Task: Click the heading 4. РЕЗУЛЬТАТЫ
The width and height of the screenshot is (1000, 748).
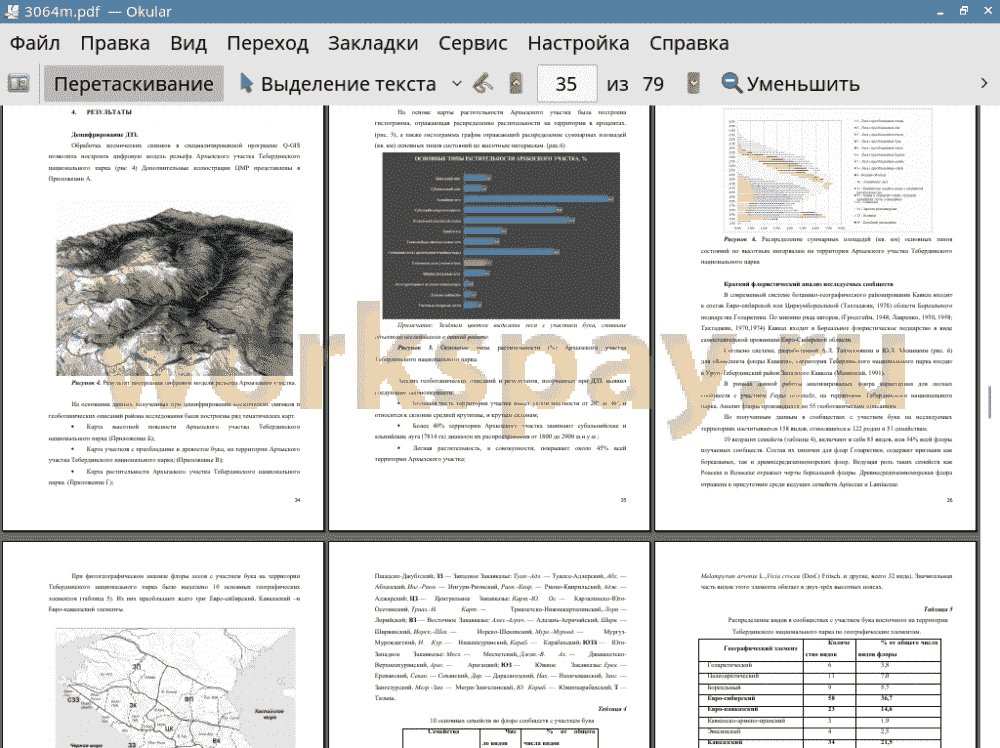Action: [102, 112]
